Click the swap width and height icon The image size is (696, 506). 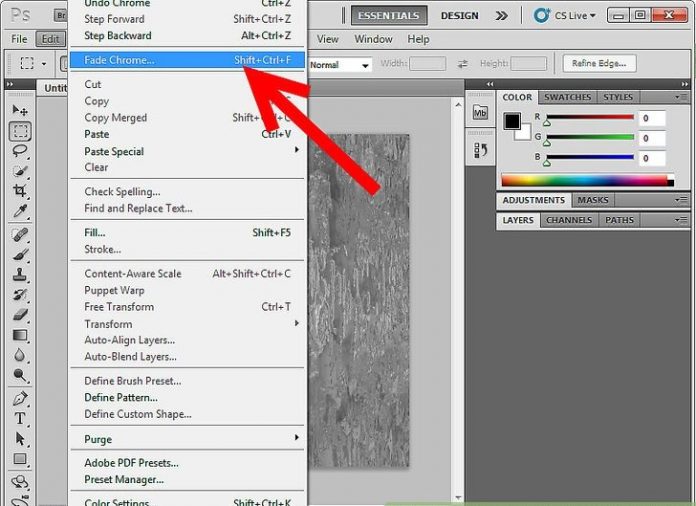point(462,64)
